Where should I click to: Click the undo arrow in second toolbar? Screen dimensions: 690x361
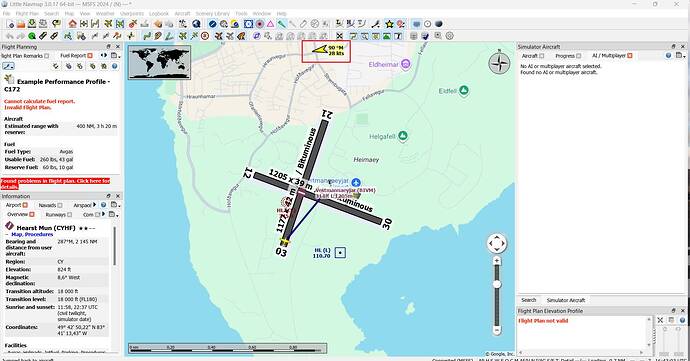pos(10,36)
